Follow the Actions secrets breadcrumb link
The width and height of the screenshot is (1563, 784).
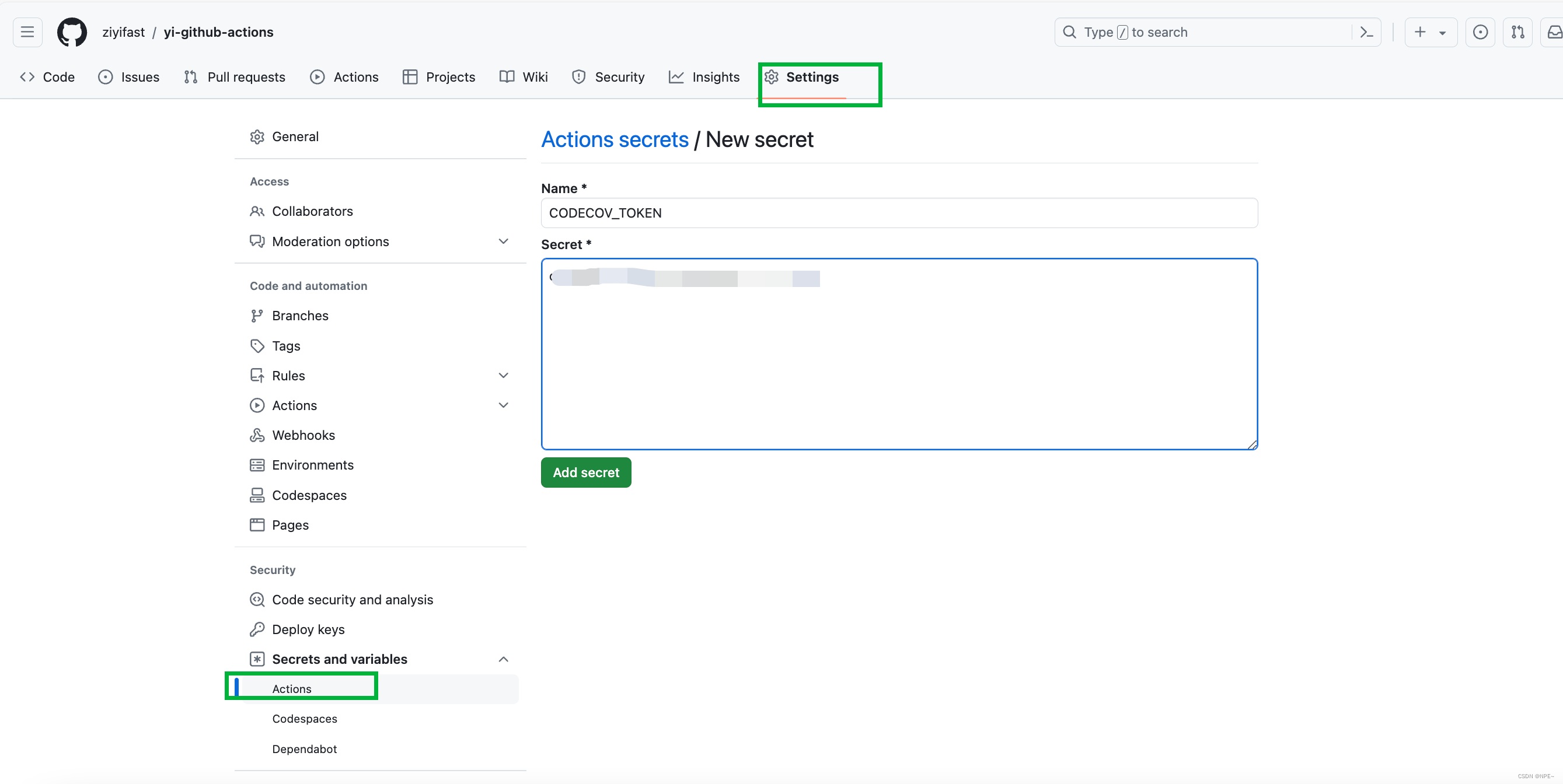[615, 139]
